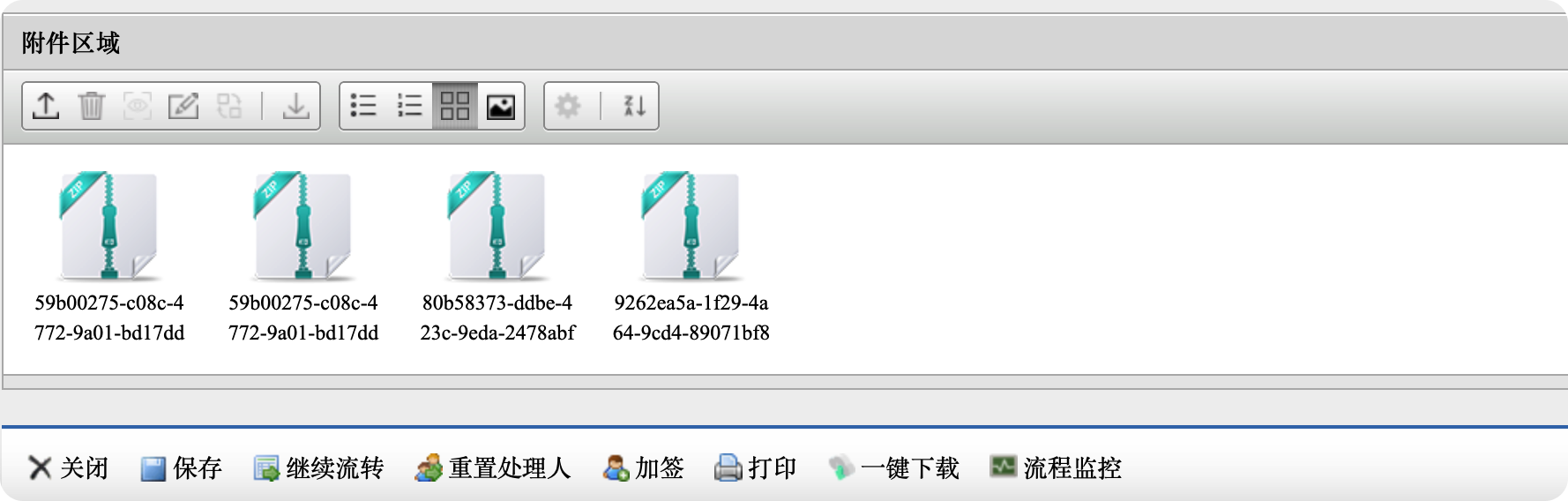Click the download arrow icon
The image size is (1568, 501).
296,106
